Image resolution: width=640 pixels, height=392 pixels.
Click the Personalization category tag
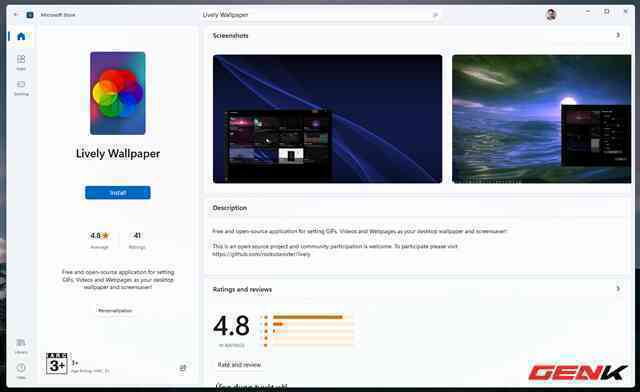(x=115, y=311)
